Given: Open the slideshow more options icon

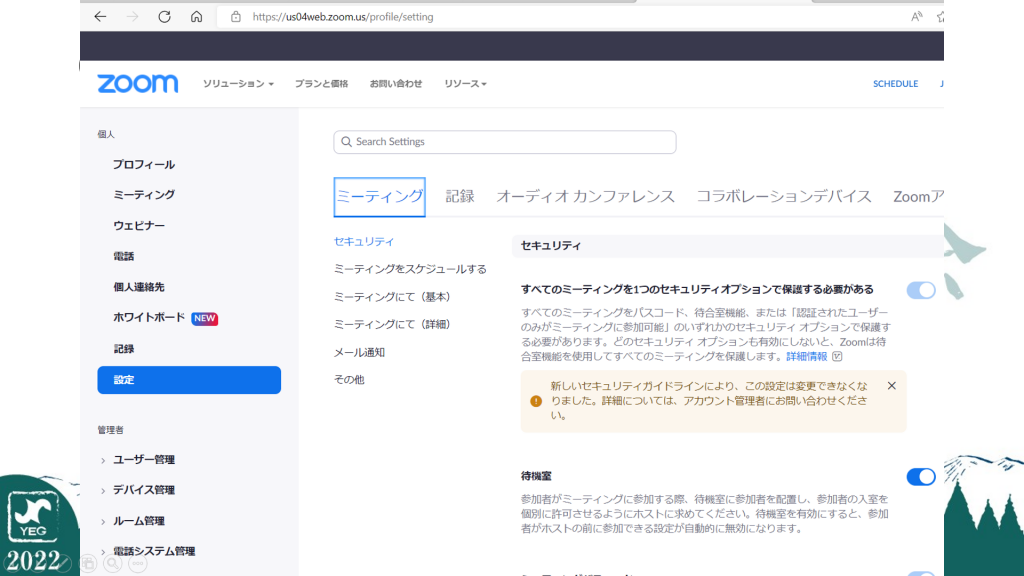Looking at the screenshot, I should 138,563.
